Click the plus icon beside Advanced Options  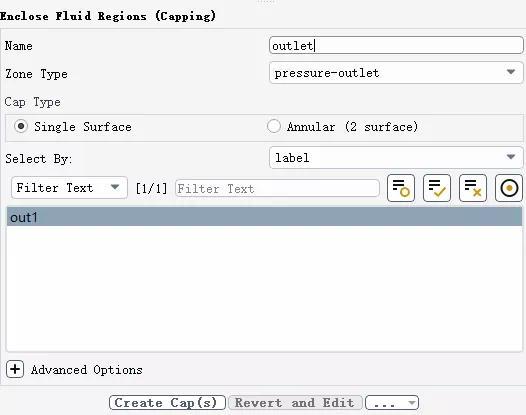tap(15, 369)
